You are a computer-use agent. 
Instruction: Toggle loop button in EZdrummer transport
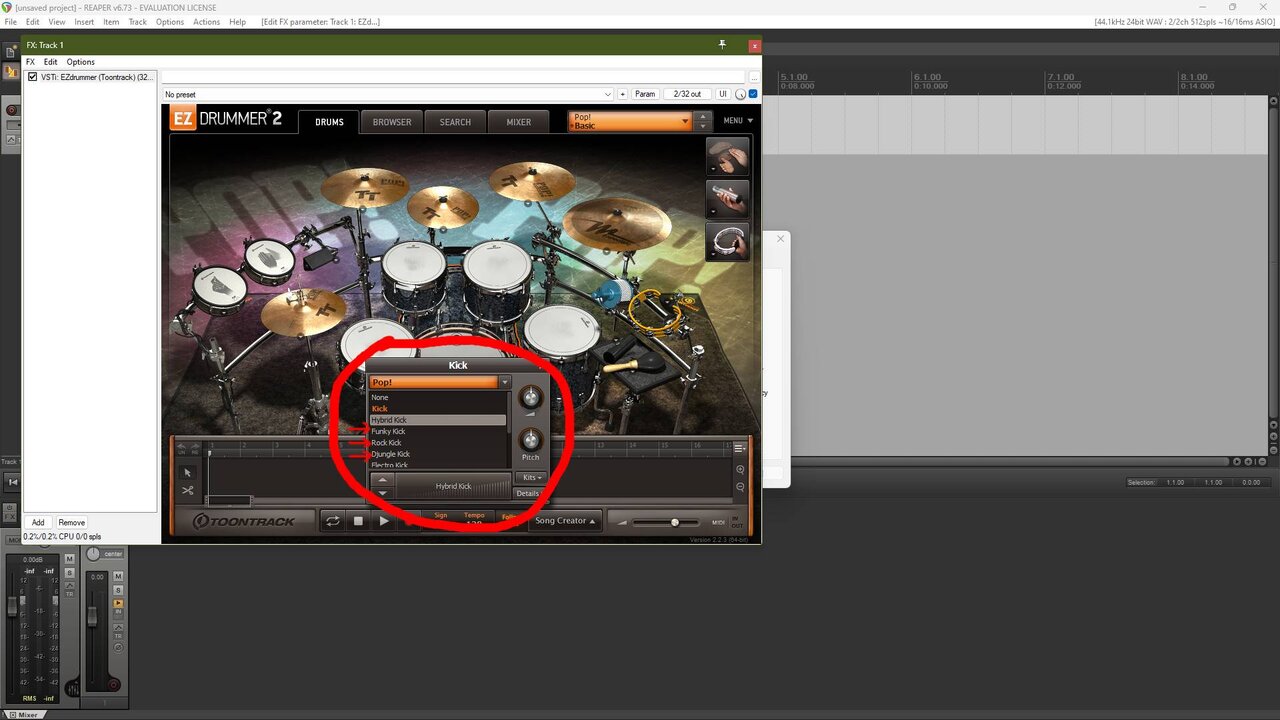tap(333, 521)
